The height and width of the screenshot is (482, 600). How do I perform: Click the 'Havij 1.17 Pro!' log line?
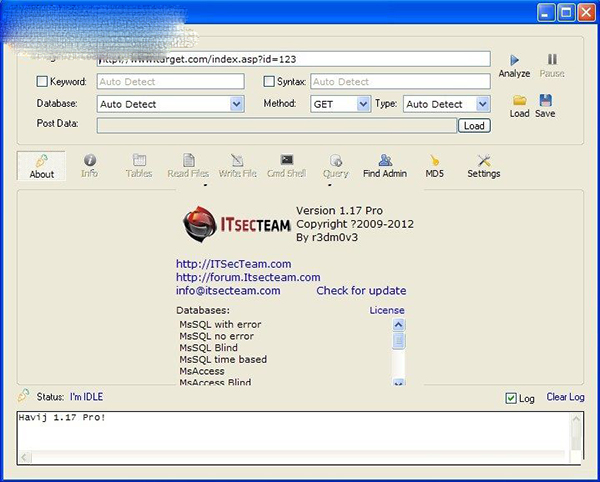pos(62,417)
